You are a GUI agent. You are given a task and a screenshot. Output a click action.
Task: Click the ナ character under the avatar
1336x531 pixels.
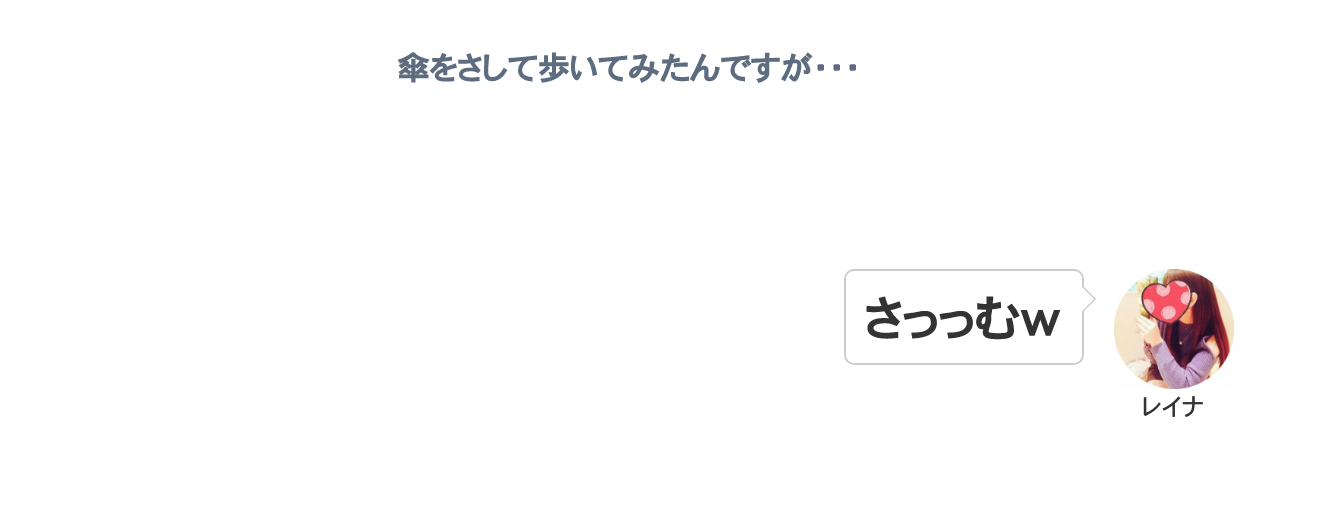(1193, 407)
